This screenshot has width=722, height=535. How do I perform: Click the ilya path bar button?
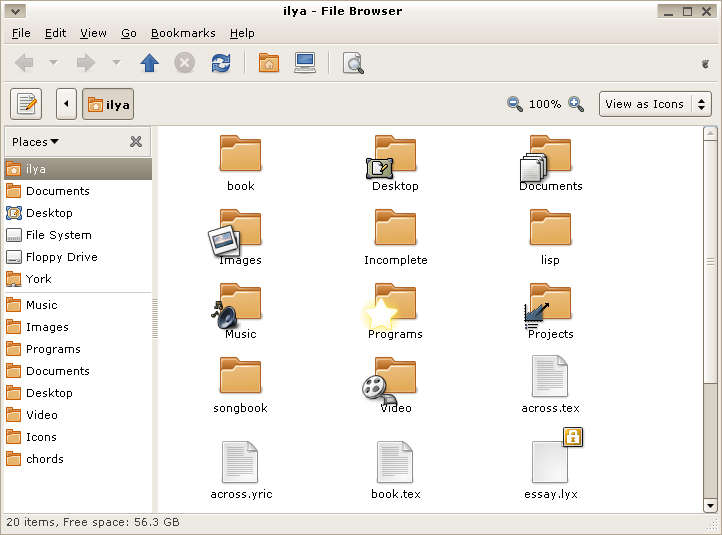[108, 104]
